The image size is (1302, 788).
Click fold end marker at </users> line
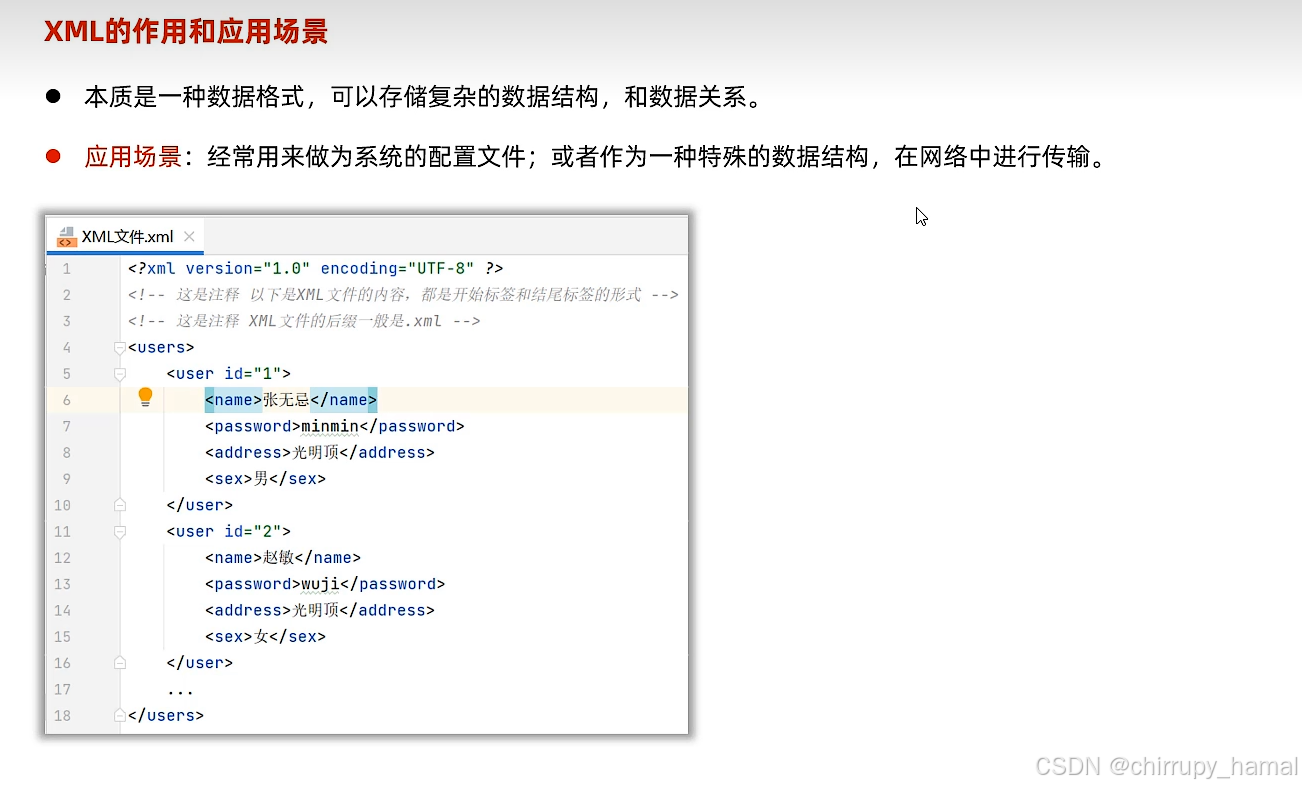(x=120, y=716)
